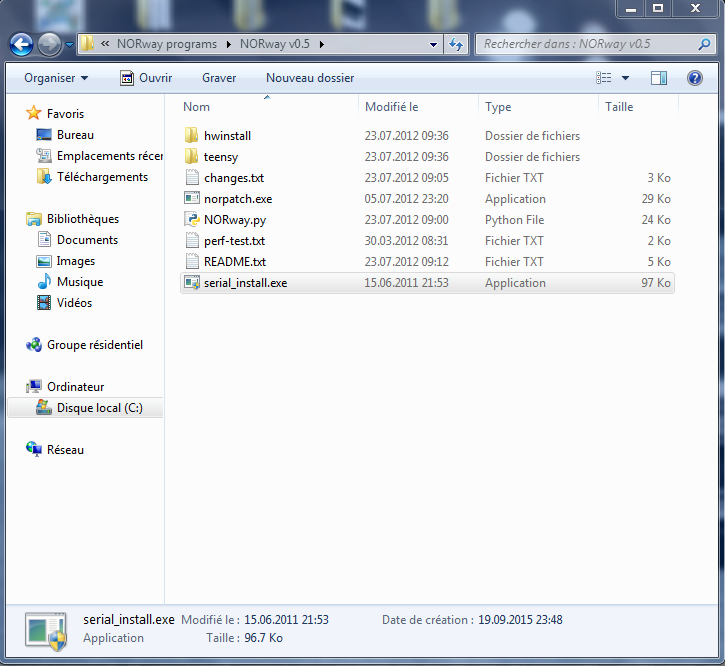Viewport: 725px width, 666px height.
Task: Go back with the blue Back arrow
Action: (x=21, y=44)
